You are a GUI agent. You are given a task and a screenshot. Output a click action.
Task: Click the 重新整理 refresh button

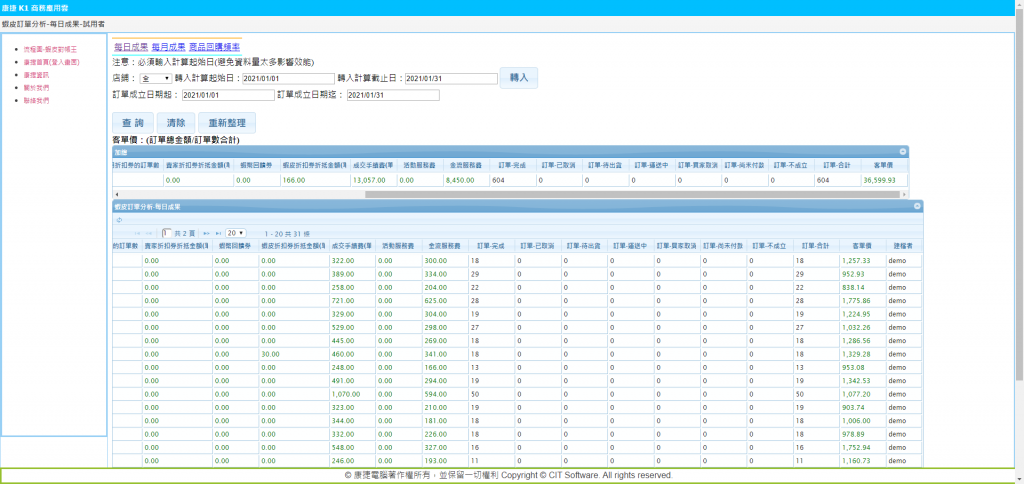226,122
